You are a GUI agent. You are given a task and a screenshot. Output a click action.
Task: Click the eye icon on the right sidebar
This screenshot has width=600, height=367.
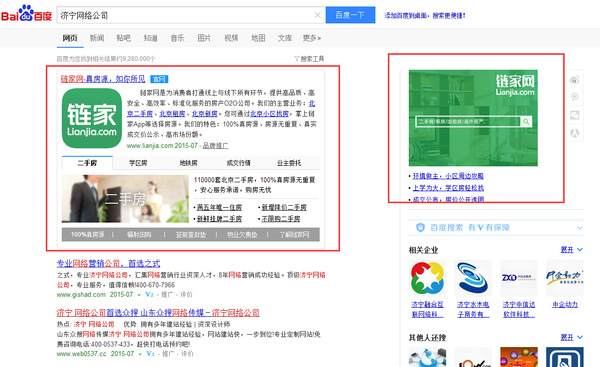point(574,80)
